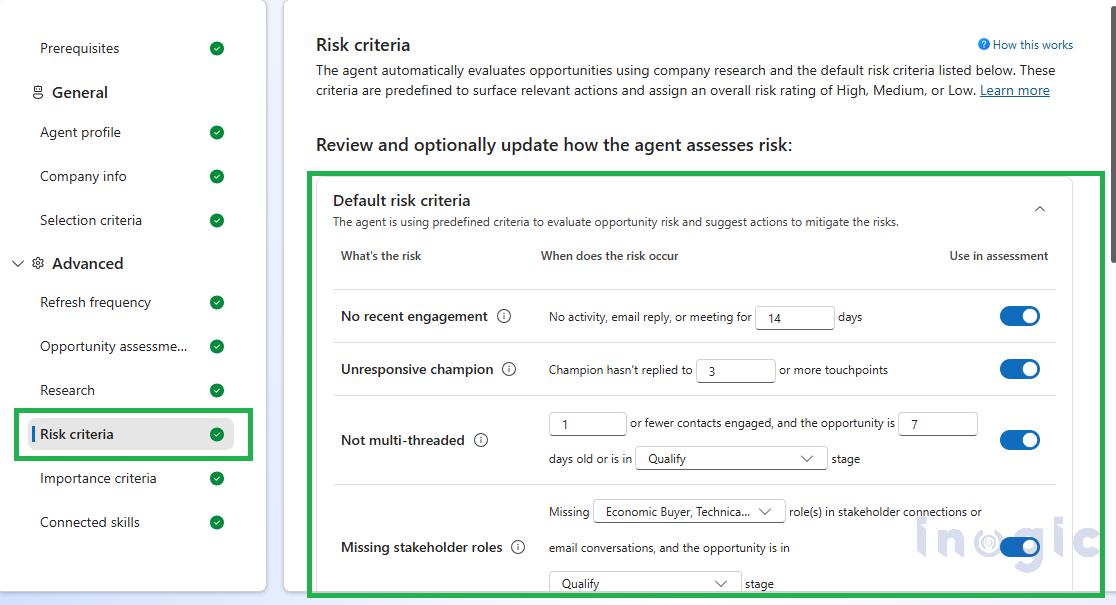Click the Unresponsive champion label
The width and height of the screenshot is (1116, 605).
pyautogui.click(x=417, y=369)
